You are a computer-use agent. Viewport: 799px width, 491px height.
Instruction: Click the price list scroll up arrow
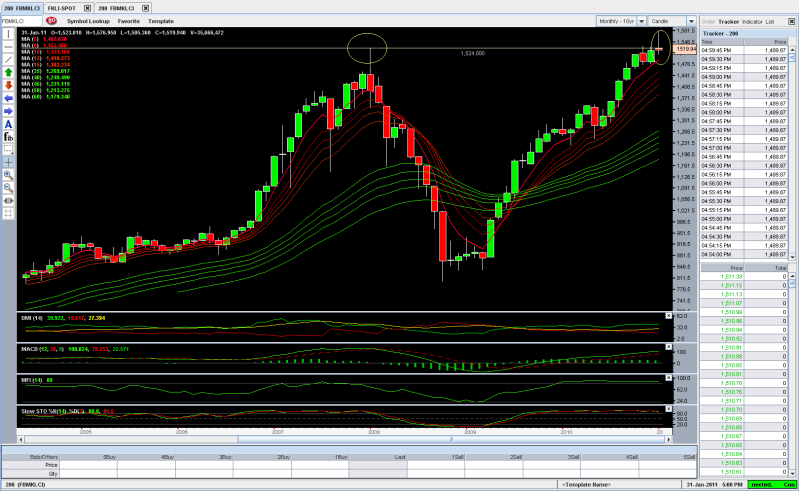pos(792,276)
